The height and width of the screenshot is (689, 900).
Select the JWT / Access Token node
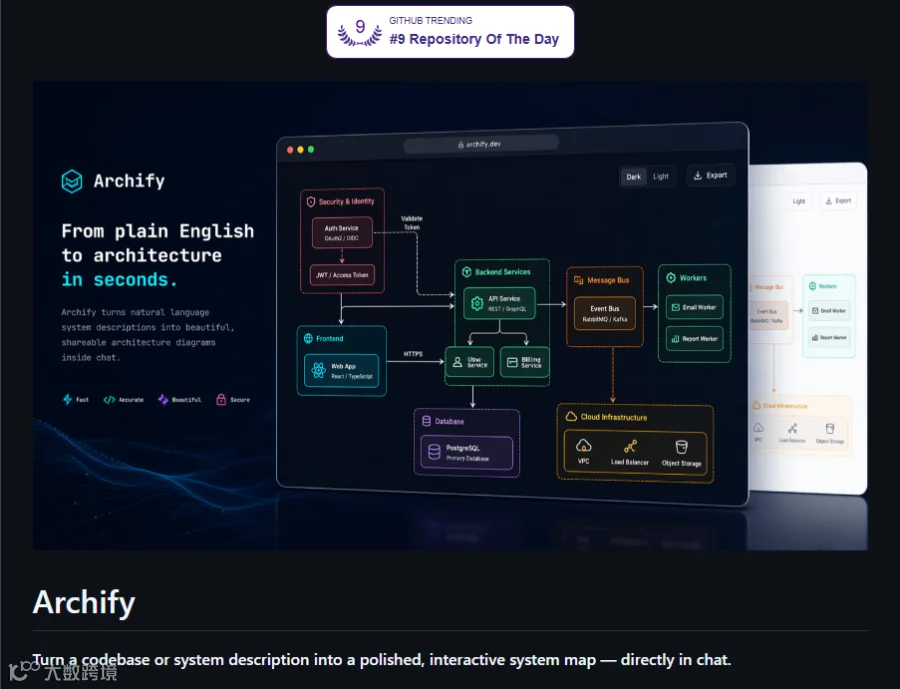342,274
